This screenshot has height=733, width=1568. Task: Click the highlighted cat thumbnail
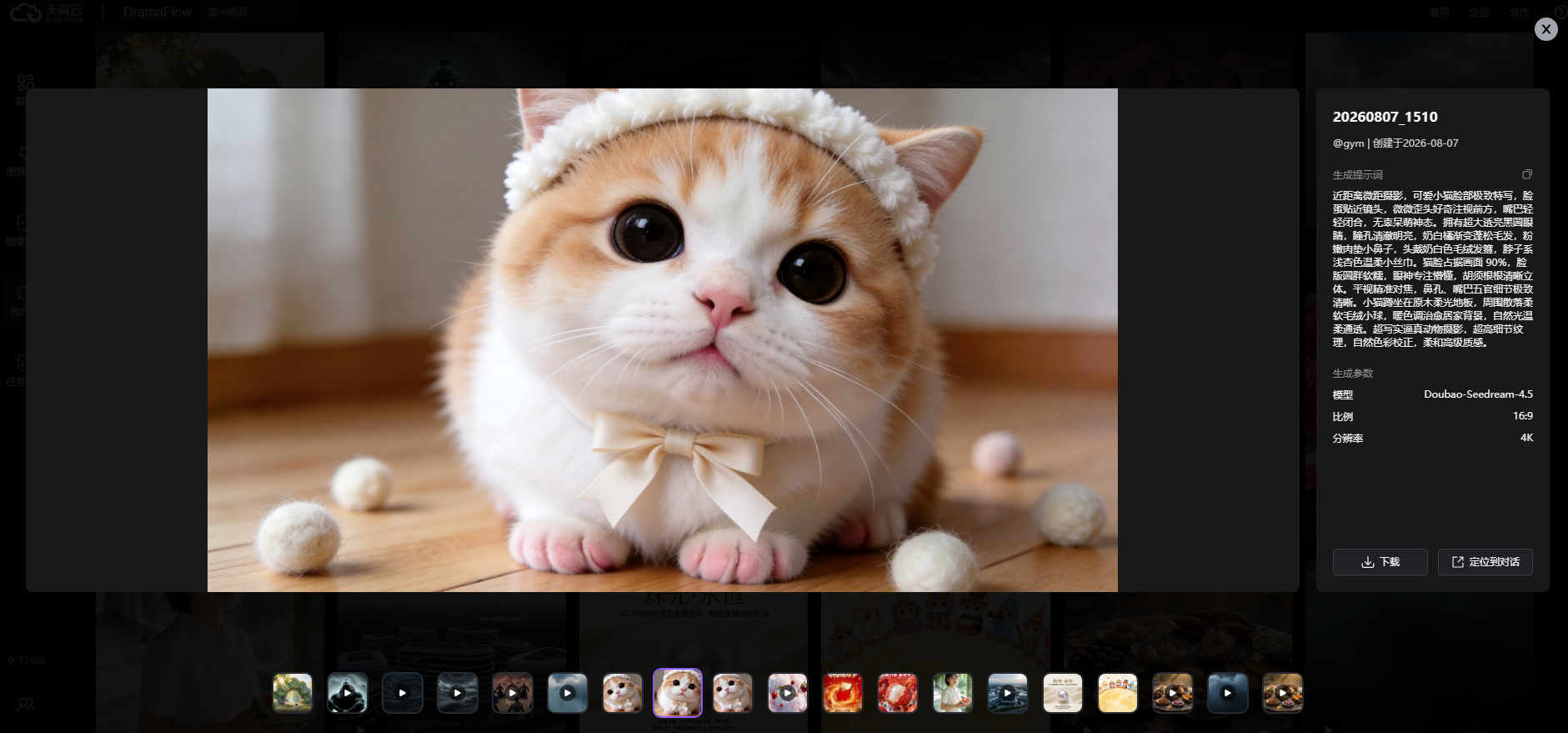[x=678, y=693]
